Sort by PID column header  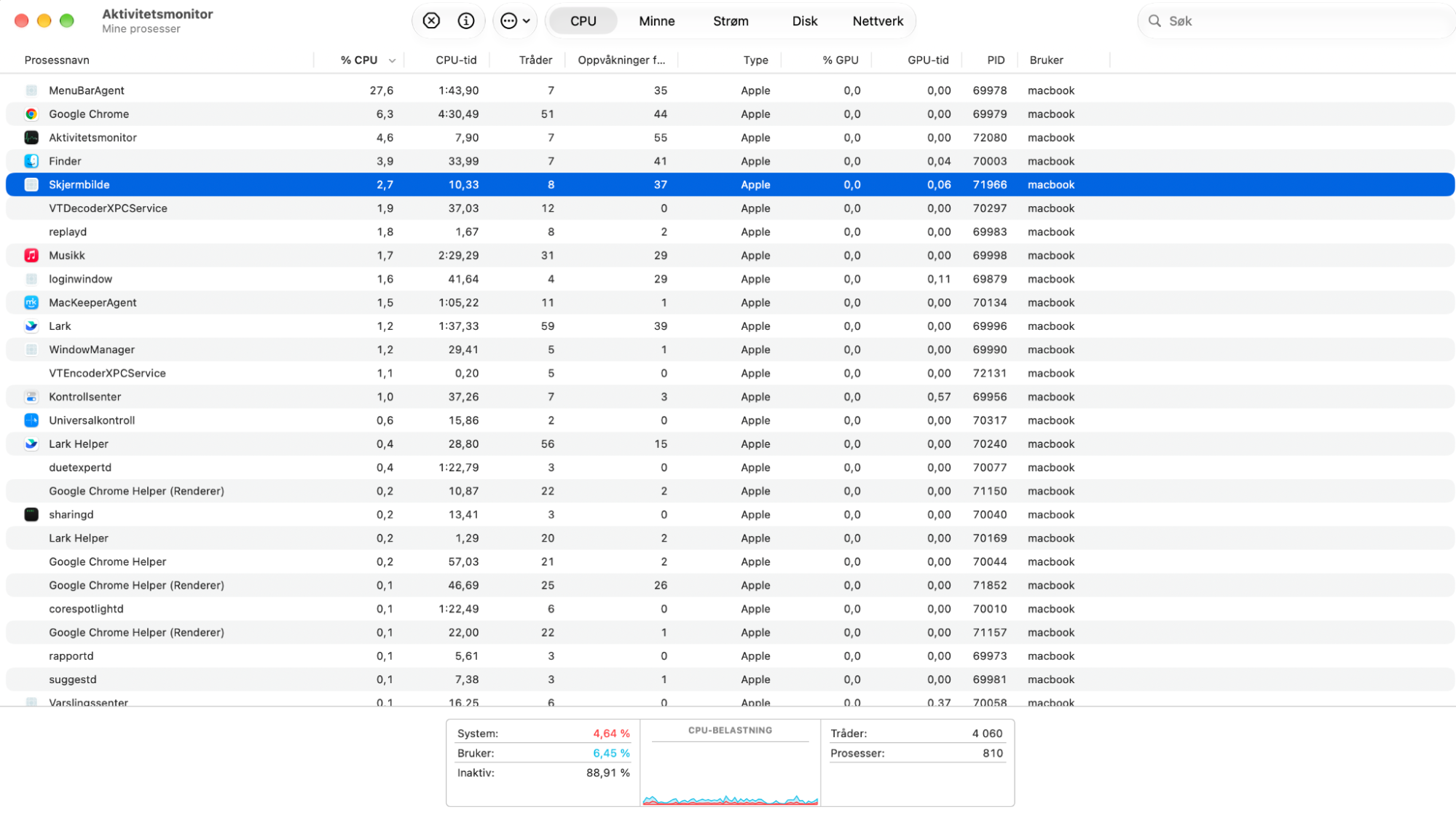pos(996,60)
